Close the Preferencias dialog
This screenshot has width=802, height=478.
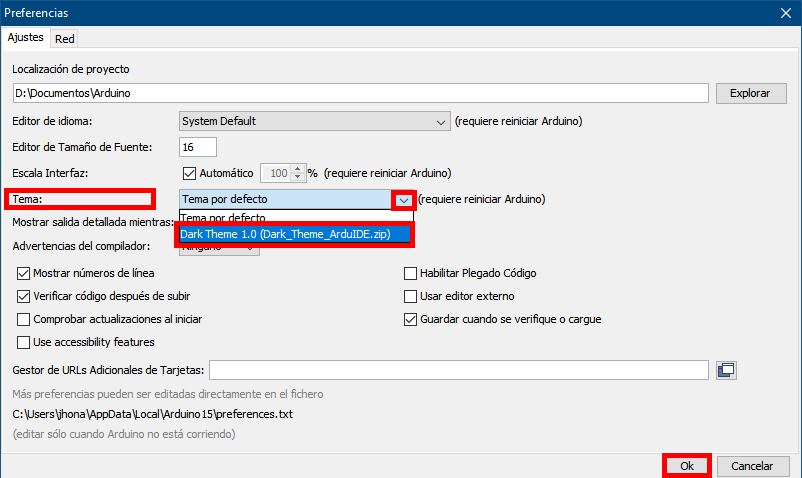(786, 13)
